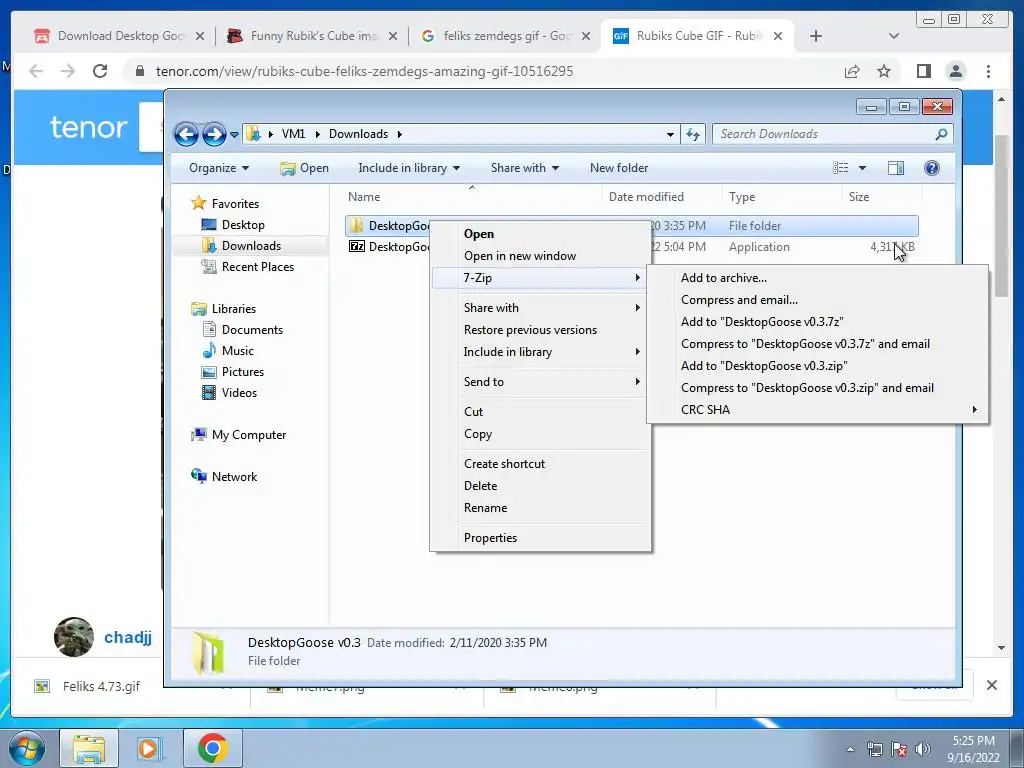Screen dimensions: 1024x768
Task: Switch to the Download Desktop Goose tab
Action: (x=119, y=36)
